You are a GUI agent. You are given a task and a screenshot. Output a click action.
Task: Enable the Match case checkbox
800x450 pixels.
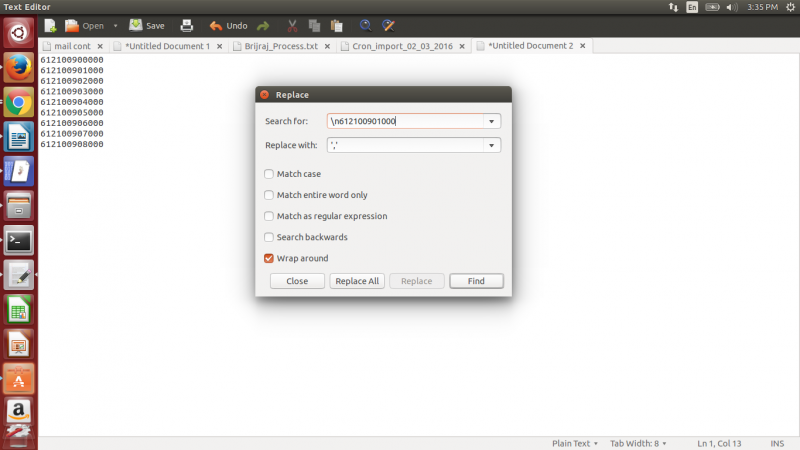269,174
